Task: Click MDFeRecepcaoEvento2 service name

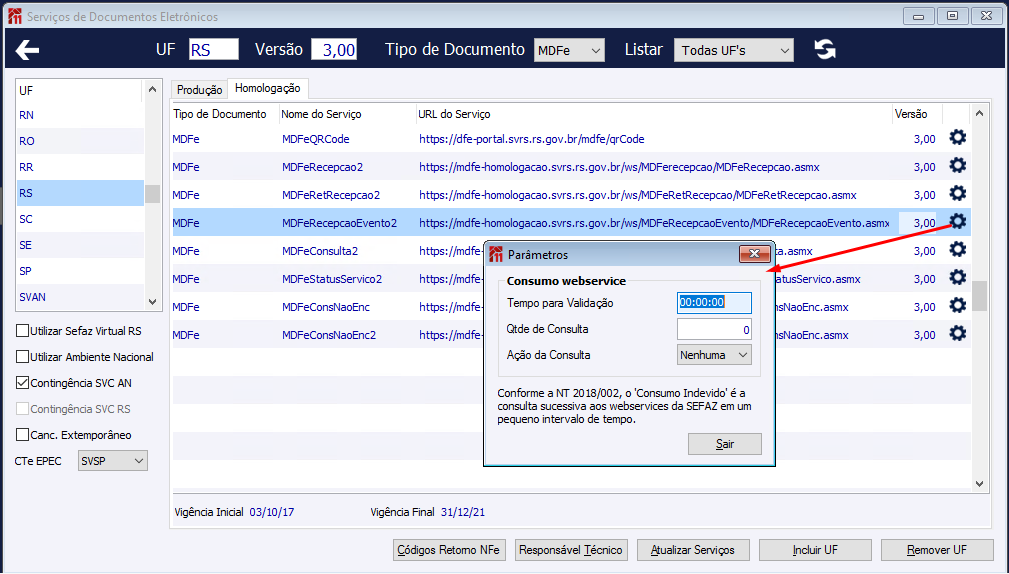Action: pyautogui.click(x=339, y=223)
